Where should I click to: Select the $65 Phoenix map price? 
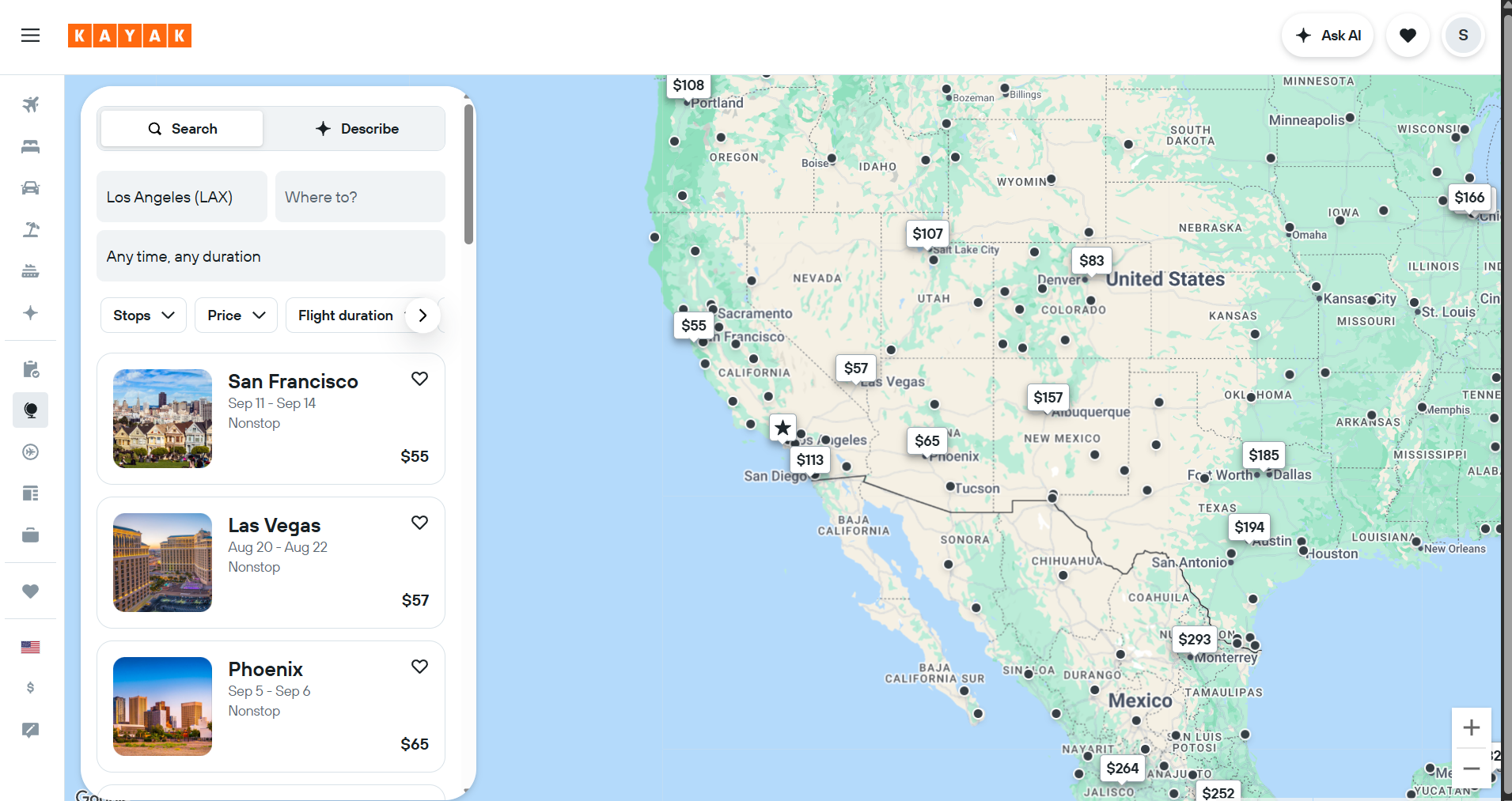coord(927,441)
